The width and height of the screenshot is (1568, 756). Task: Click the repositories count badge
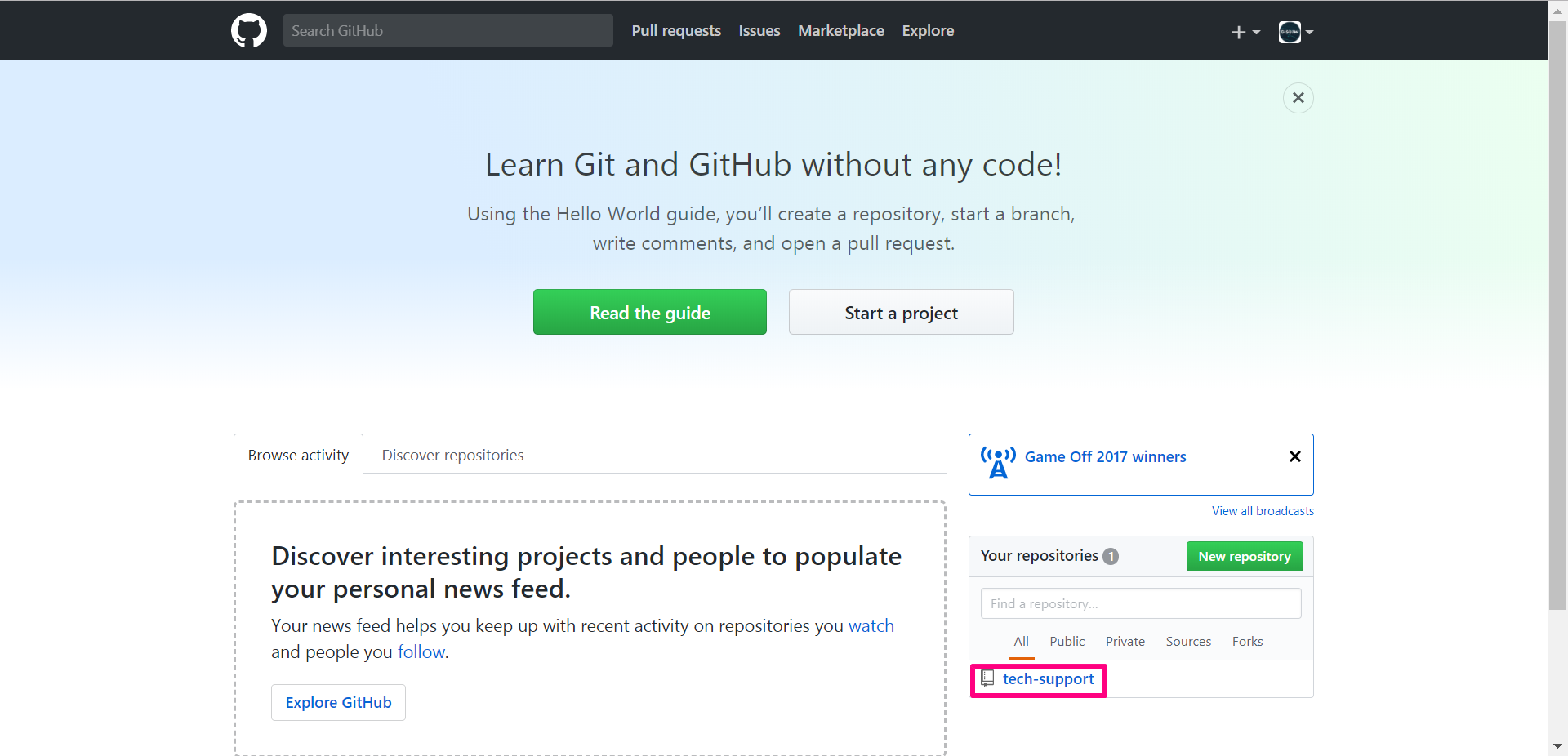(x=1111, y=556)
